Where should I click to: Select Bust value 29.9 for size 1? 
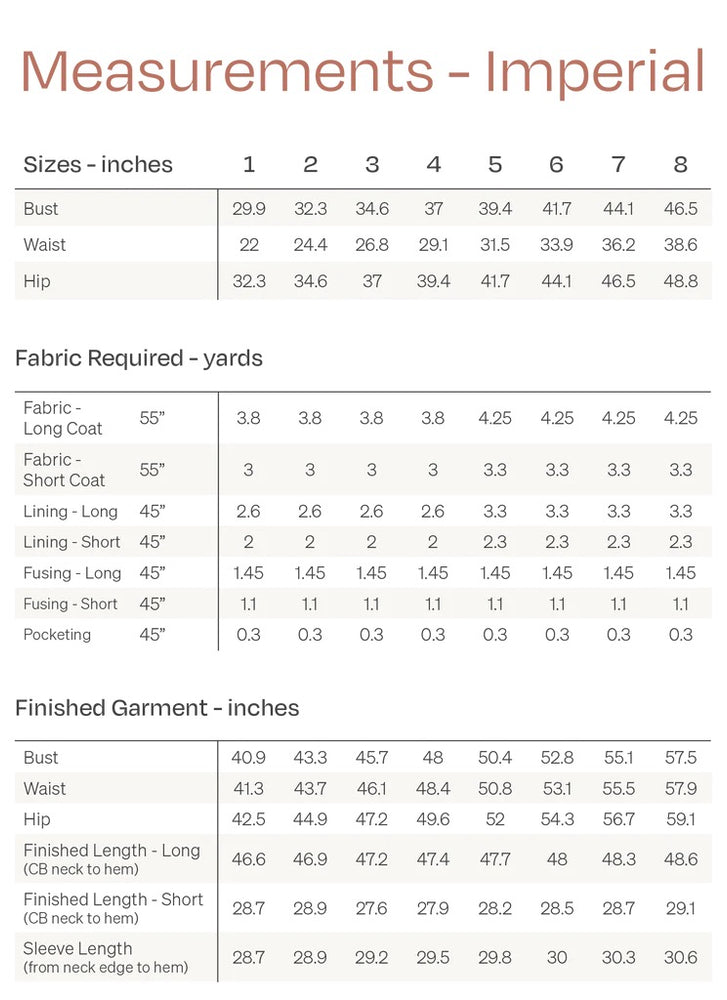249,209
